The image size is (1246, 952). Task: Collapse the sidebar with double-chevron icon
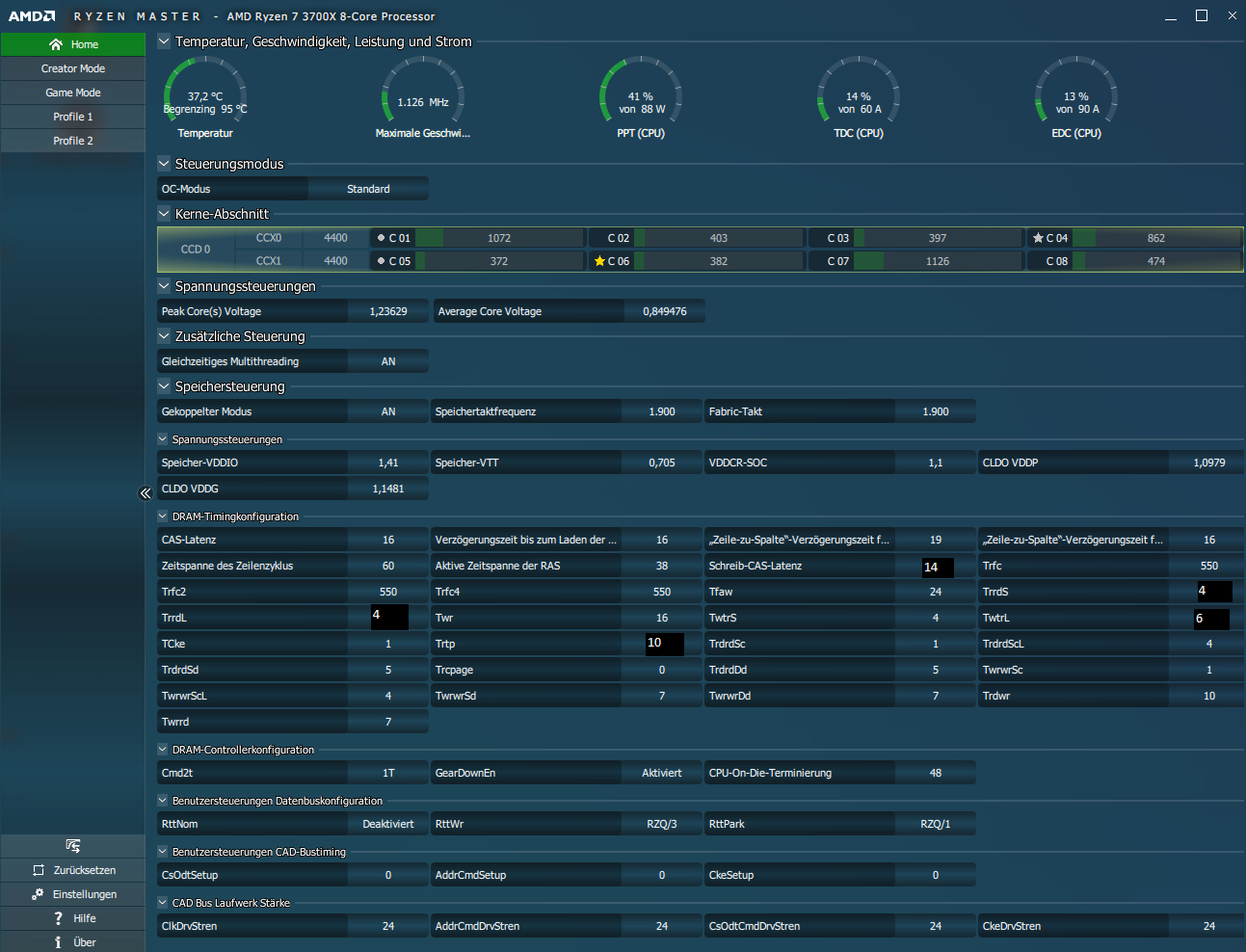click(x=146, y=493)
